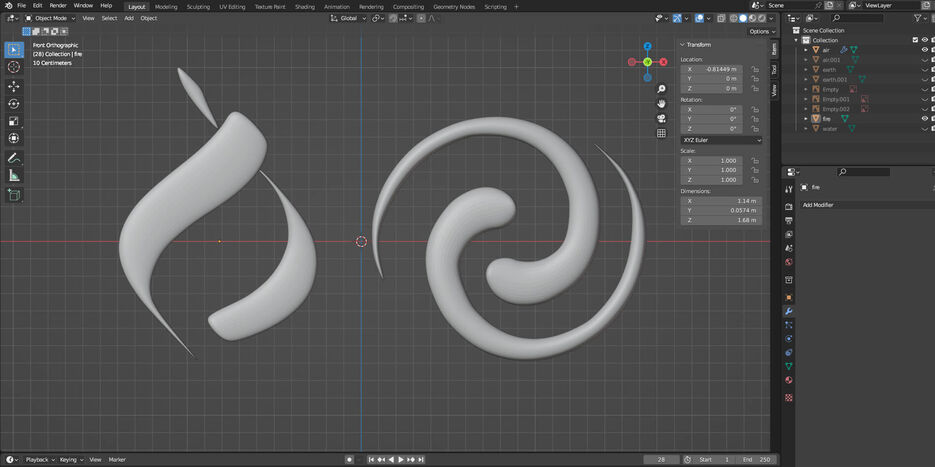The height and width of the screenshot is (467, 935).
Task: Open the Material properties tab icon
Action: pos(789,380)
